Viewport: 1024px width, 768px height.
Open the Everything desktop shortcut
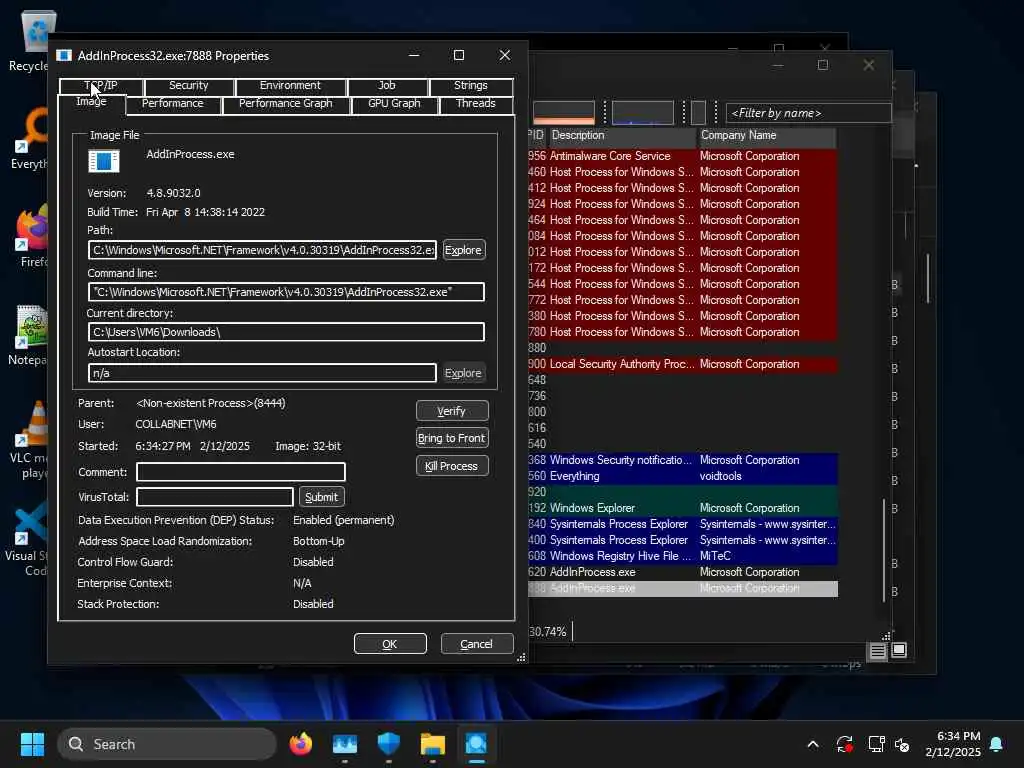point(29,138)
